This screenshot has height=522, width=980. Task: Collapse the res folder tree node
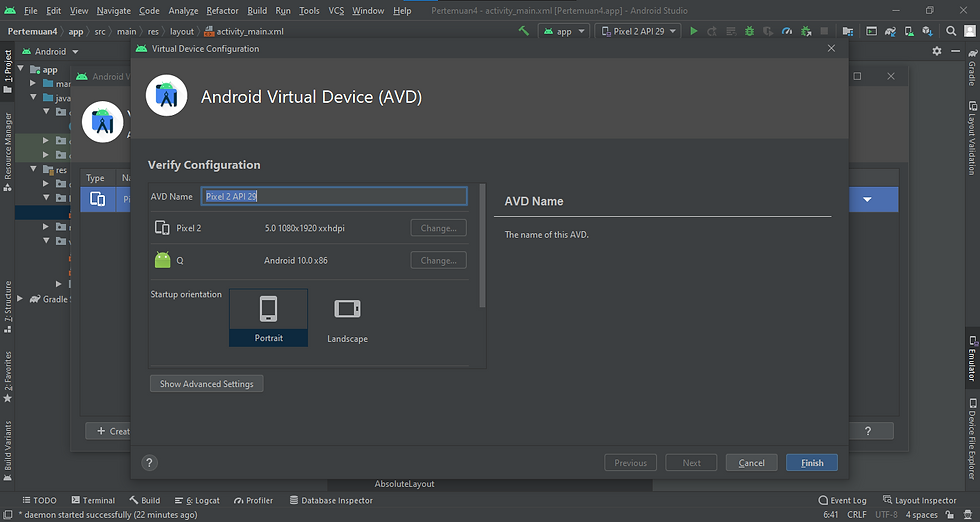point(34,169)
